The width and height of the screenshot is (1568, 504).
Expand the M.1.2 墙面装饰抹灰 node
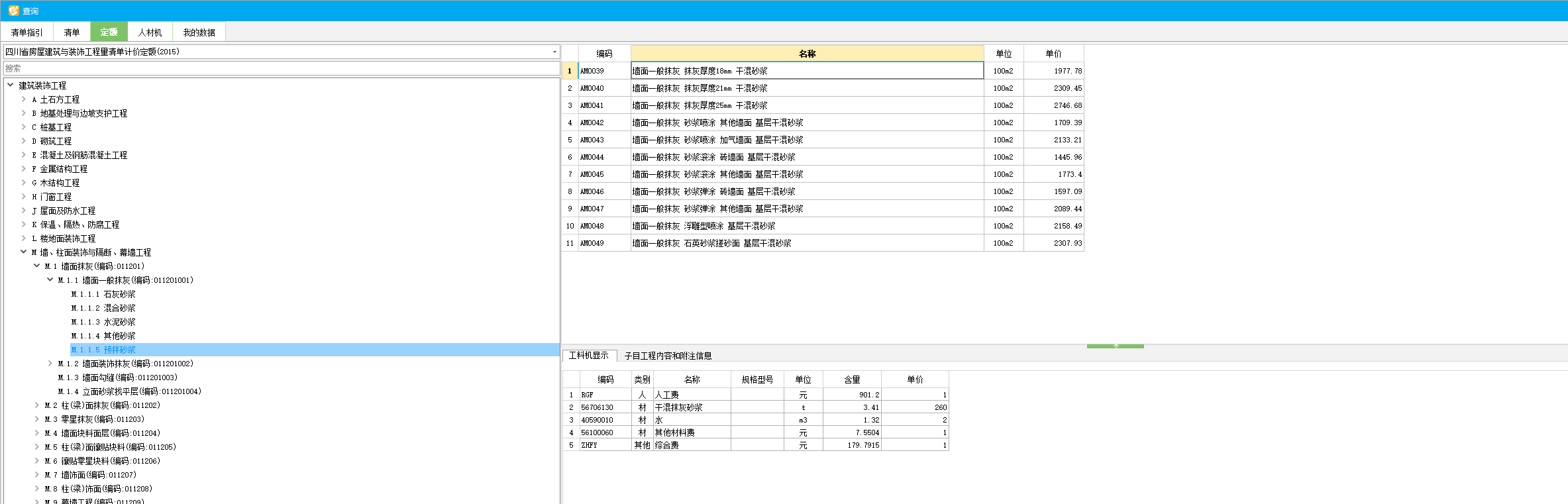[50, 364]
